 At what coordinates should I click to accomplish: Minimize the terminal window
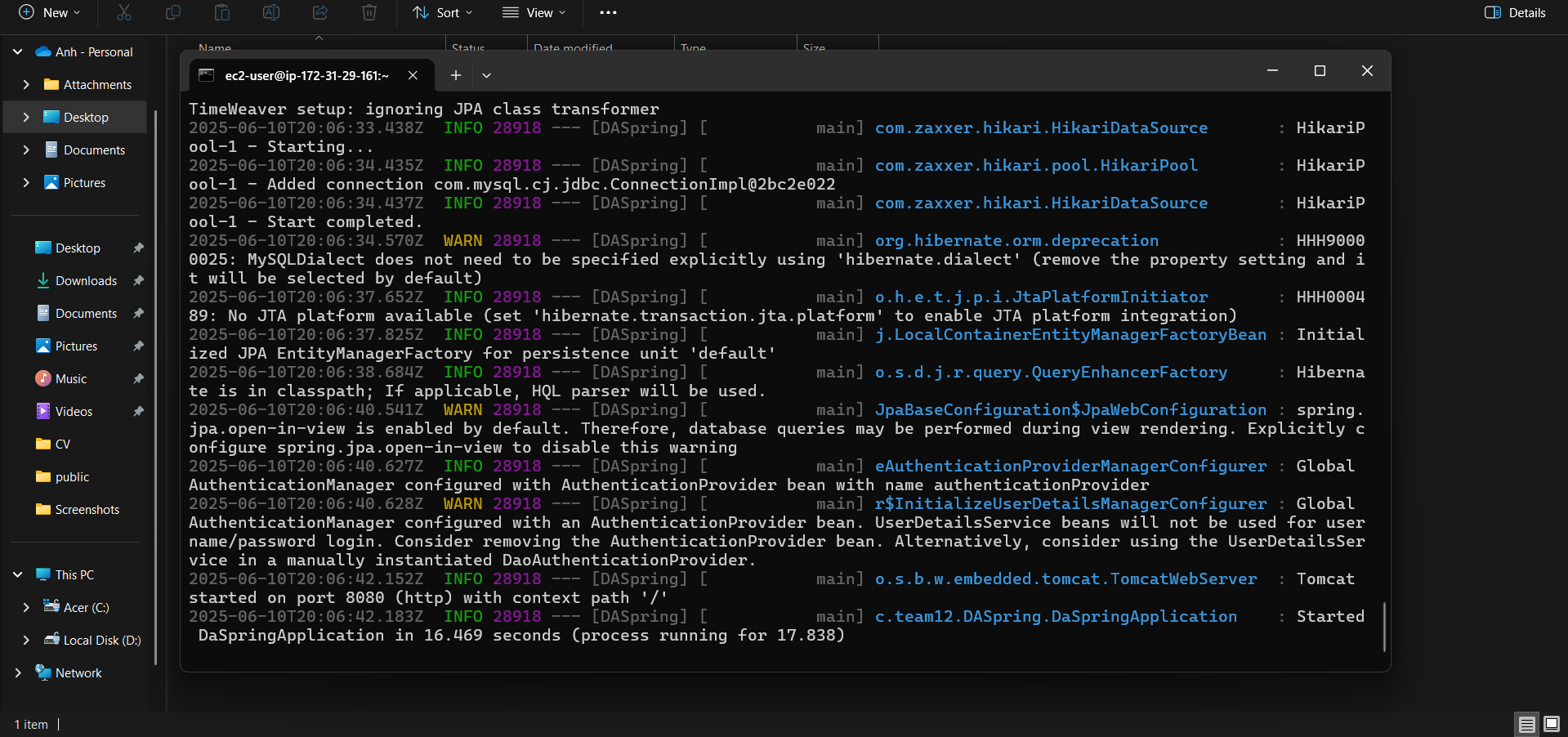[x=1272, y=71]
